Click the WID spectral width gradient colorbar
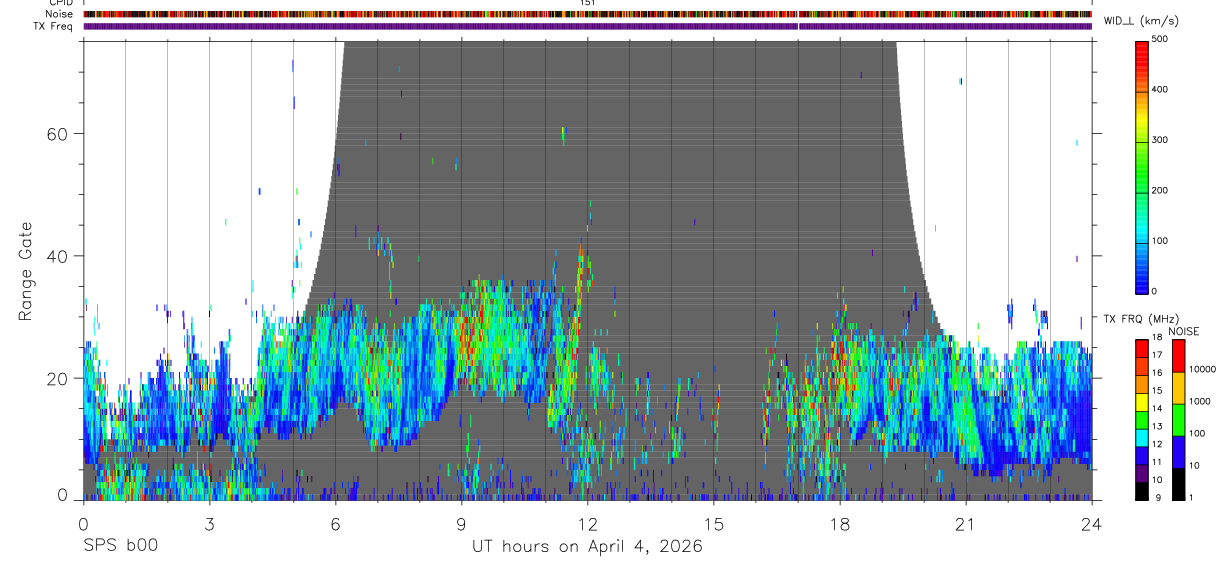Viewport: 1228px width, 567px height. click(x=1142, y=166)
